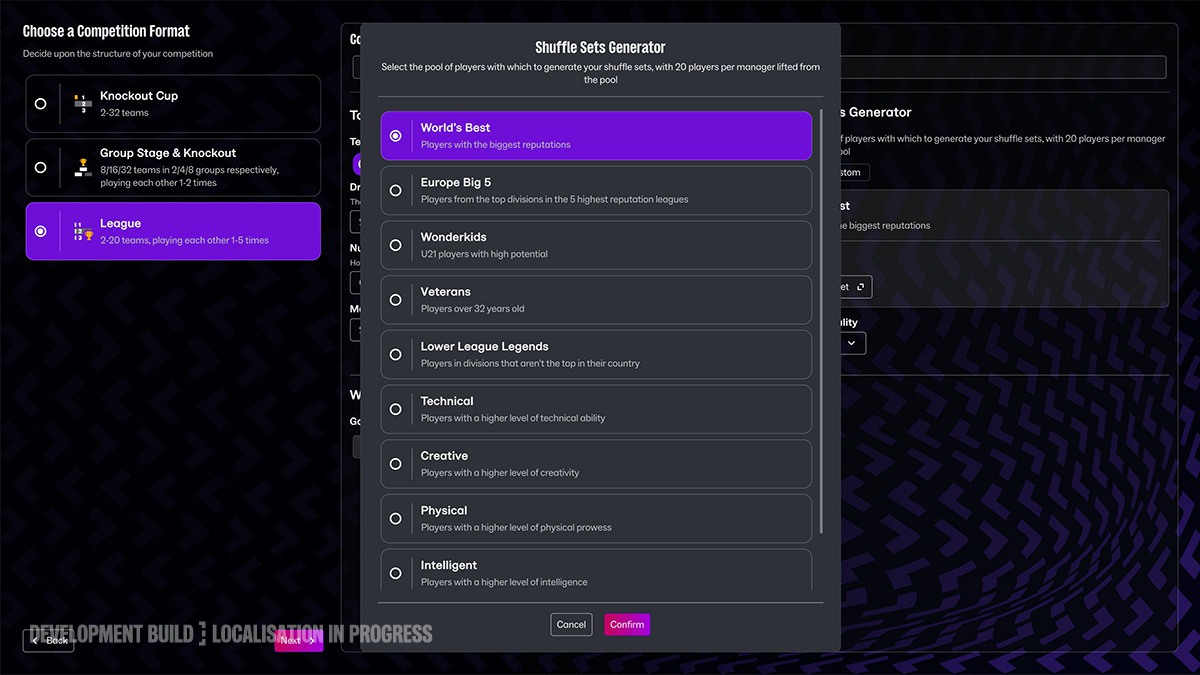Click the dialog's 'Select the pool of players' instruction
This screenshot has width=1200, height=675.
(600, 73)
